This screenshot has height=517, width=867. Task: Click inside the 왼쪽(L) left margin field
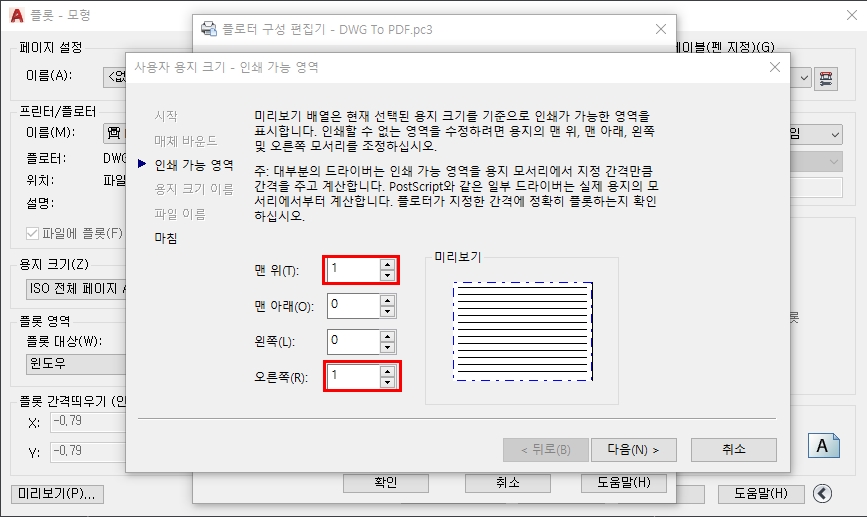353,342
